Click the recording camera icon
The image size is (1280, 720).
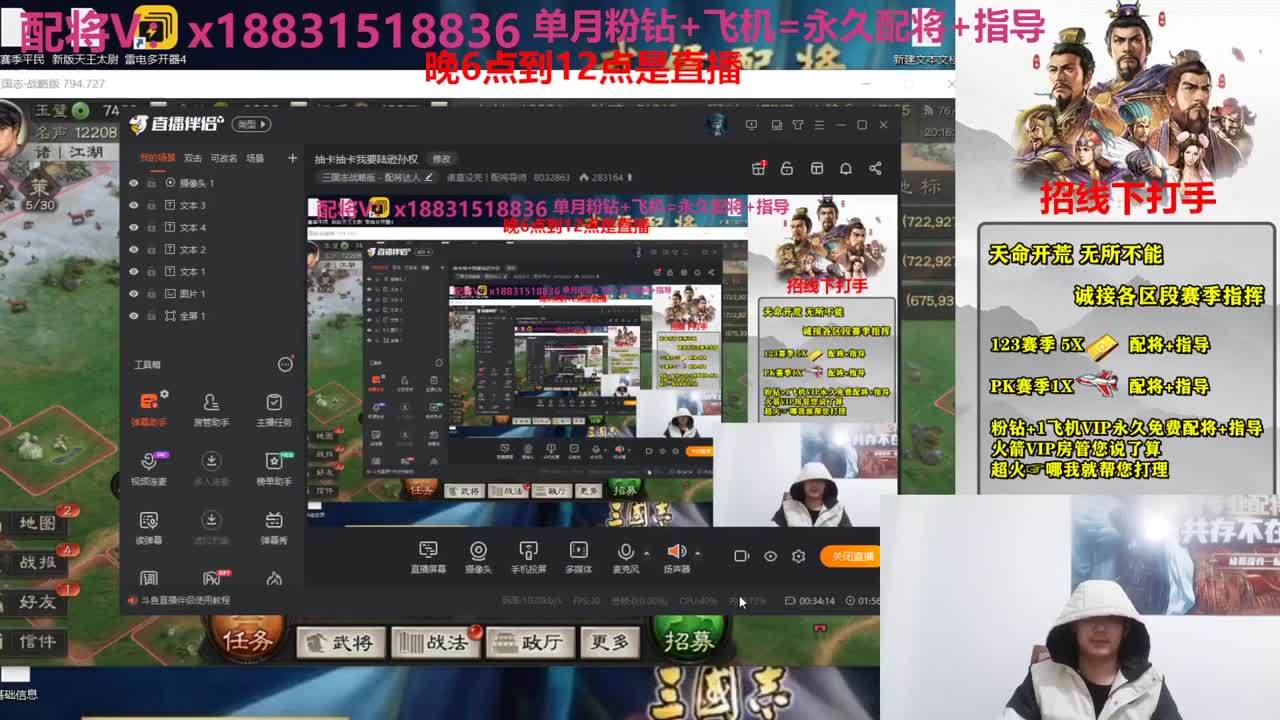tap(741, 556)
